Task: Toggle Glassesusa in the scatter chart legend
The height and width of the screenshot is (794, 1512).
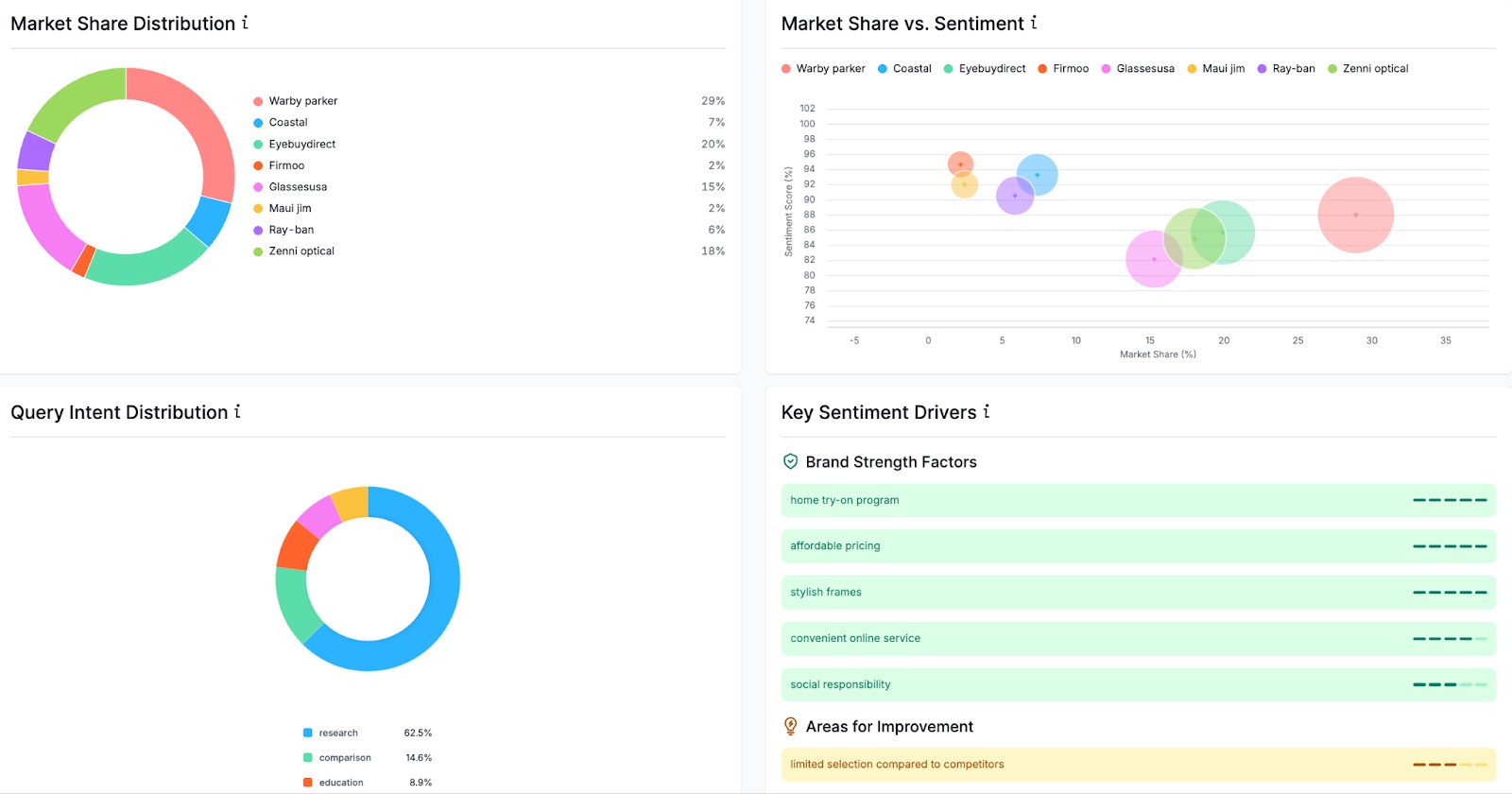Action: (x=1138, y=68)
